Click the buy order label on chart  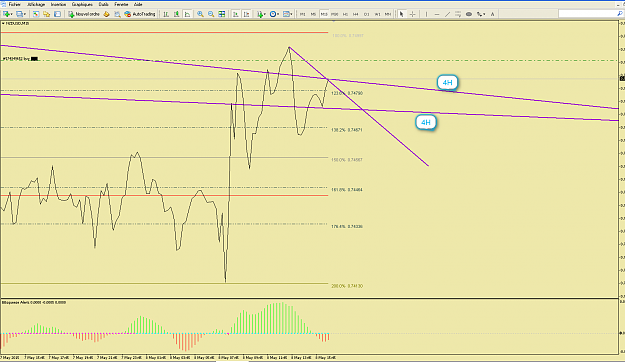pos(20,59)
